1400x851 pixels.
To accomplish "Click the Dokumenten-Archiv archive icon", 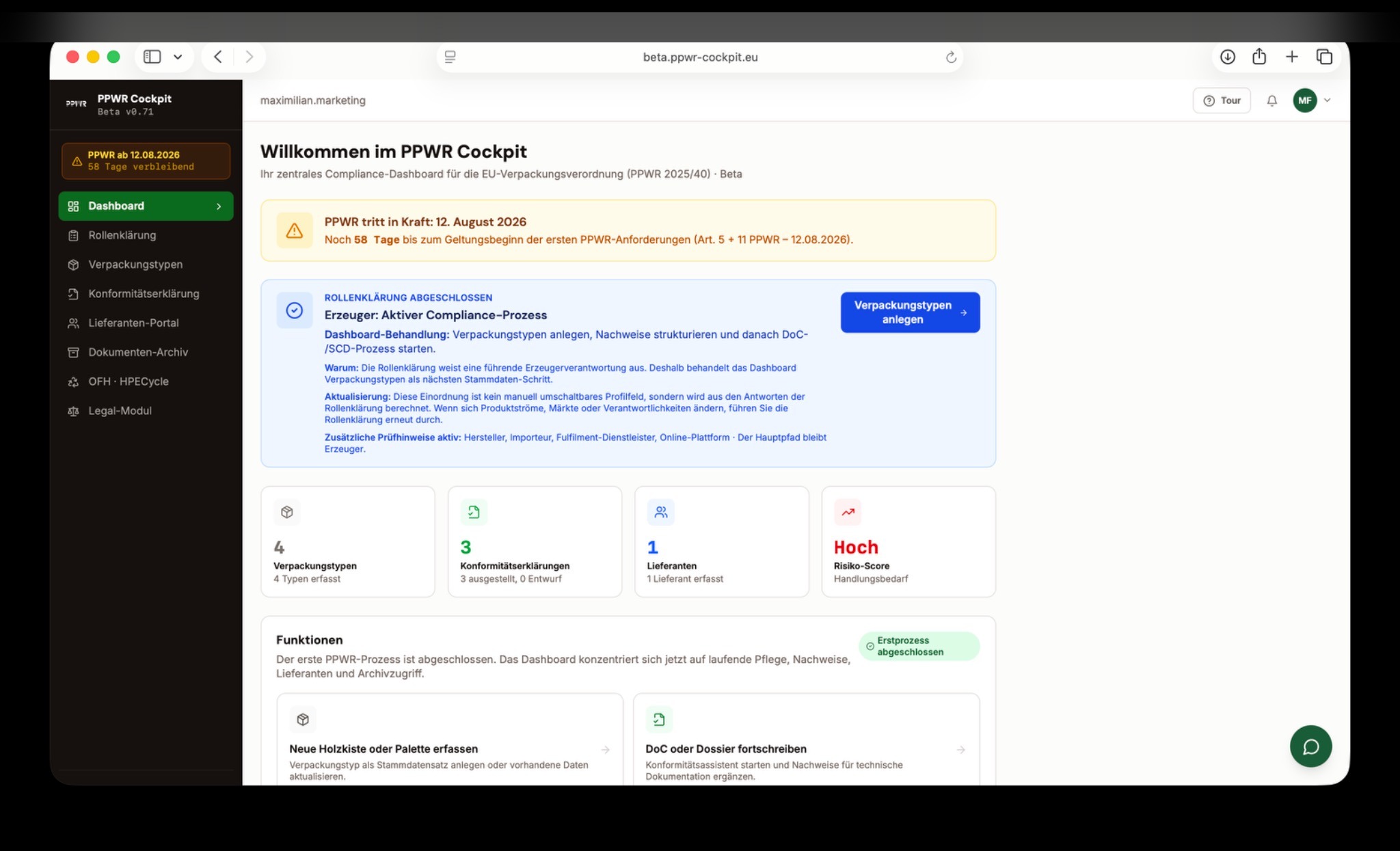I will (73, 352).
